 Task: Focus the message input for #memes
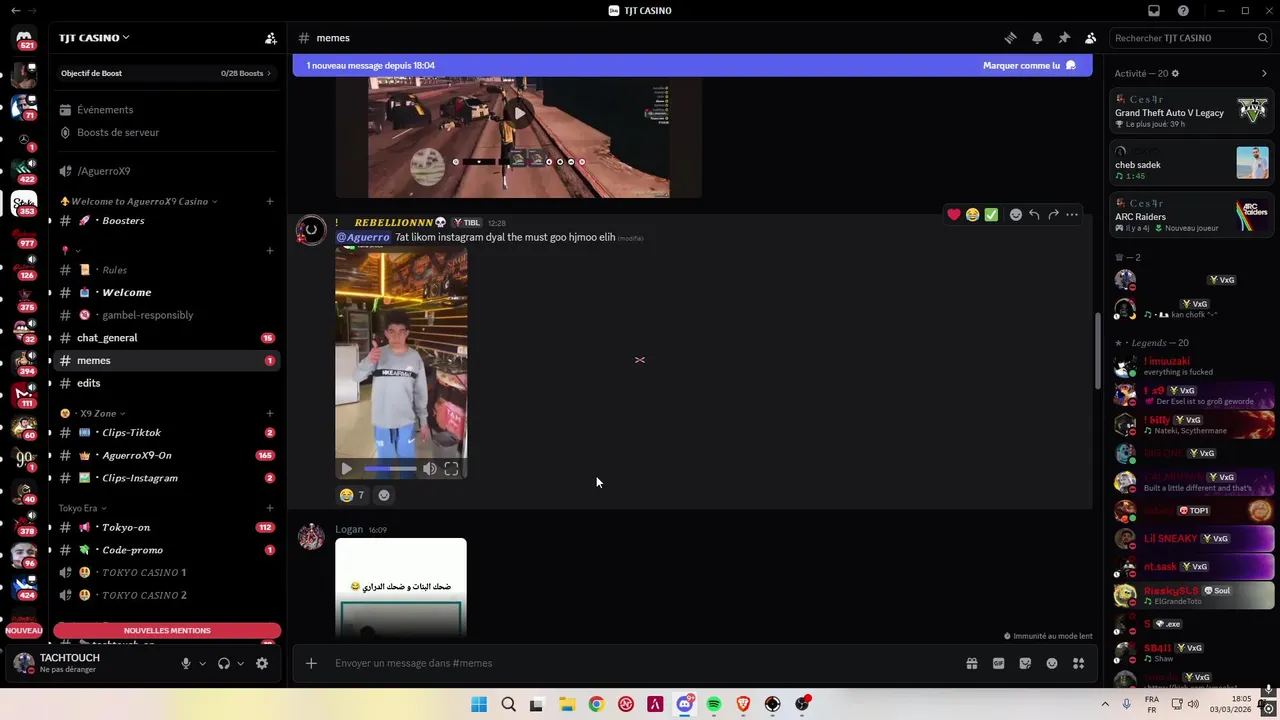click(640, 663)
